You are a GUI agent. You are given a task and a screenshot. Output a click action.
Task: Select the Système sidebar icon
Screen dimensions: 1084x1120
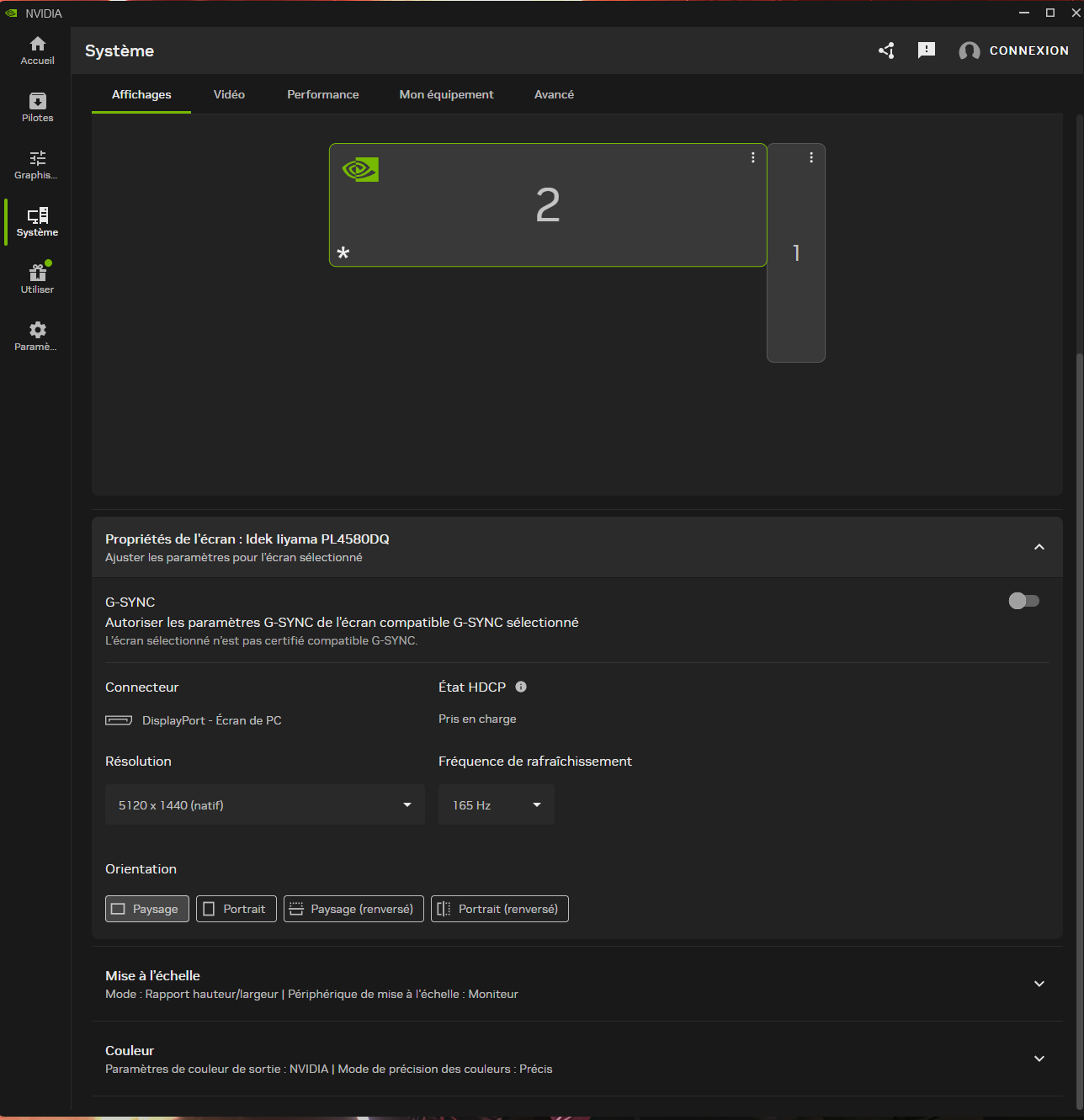(x=37, y=220)
